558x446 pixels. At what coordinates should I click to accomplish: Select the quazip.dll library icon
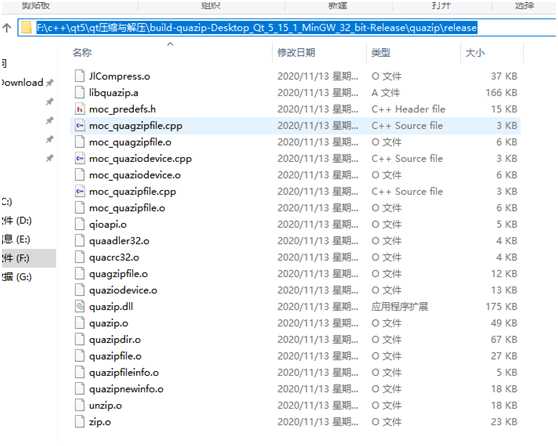pos(80,306)
